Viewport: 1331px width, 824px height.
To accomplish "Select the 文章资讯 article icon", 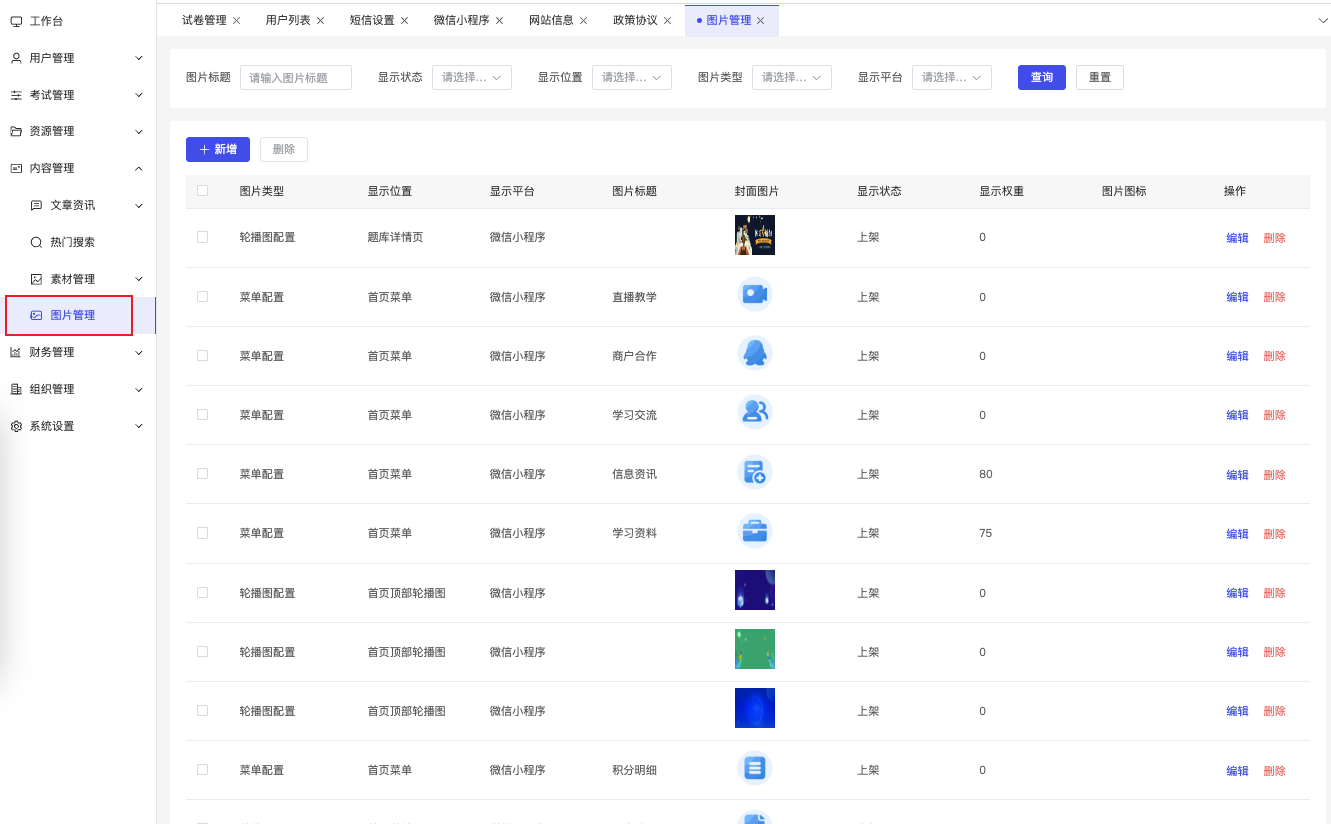I will tap(35, 205).
